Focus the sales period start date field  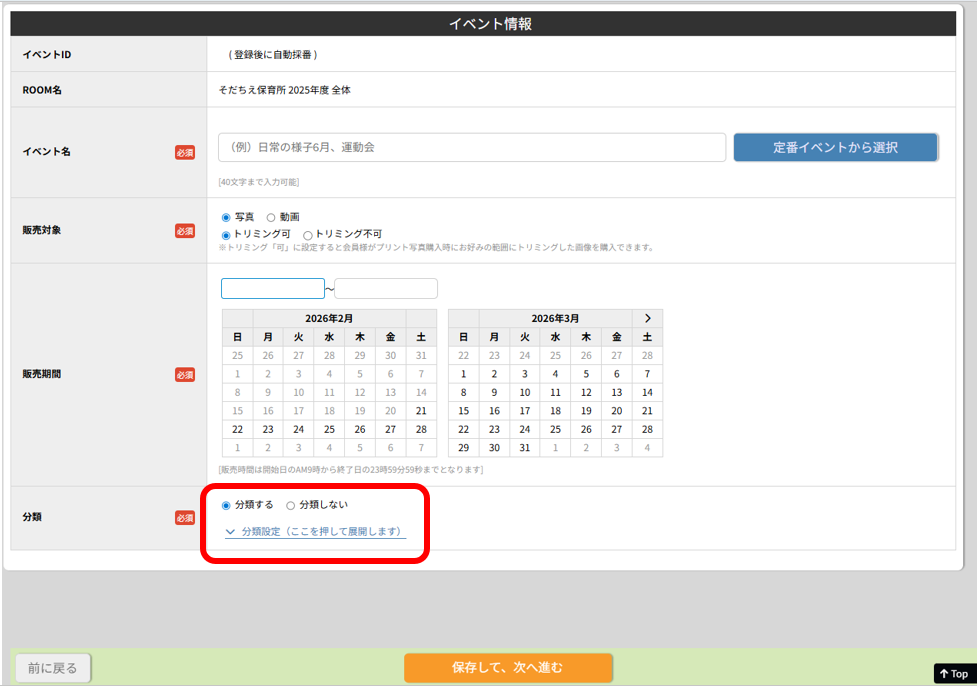[273, 289]
